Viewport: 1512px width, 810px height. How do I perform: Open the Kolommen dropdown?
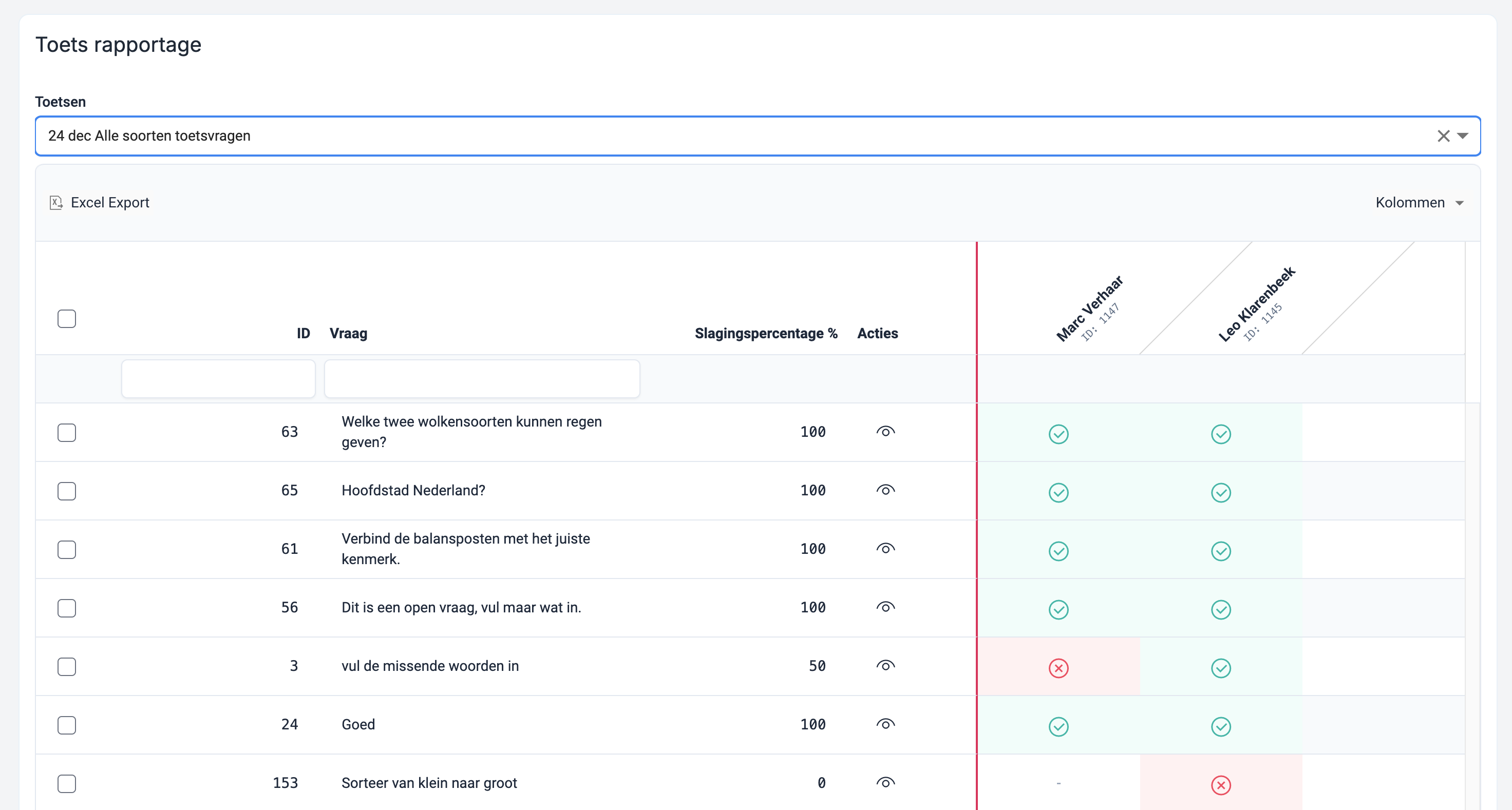pos(1419,203)
